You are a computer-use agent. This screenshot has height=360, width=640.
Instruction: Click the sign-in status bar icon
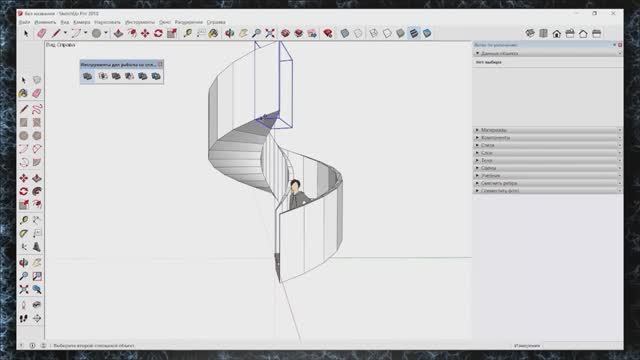pyautogui.click(x=43, y=346)
